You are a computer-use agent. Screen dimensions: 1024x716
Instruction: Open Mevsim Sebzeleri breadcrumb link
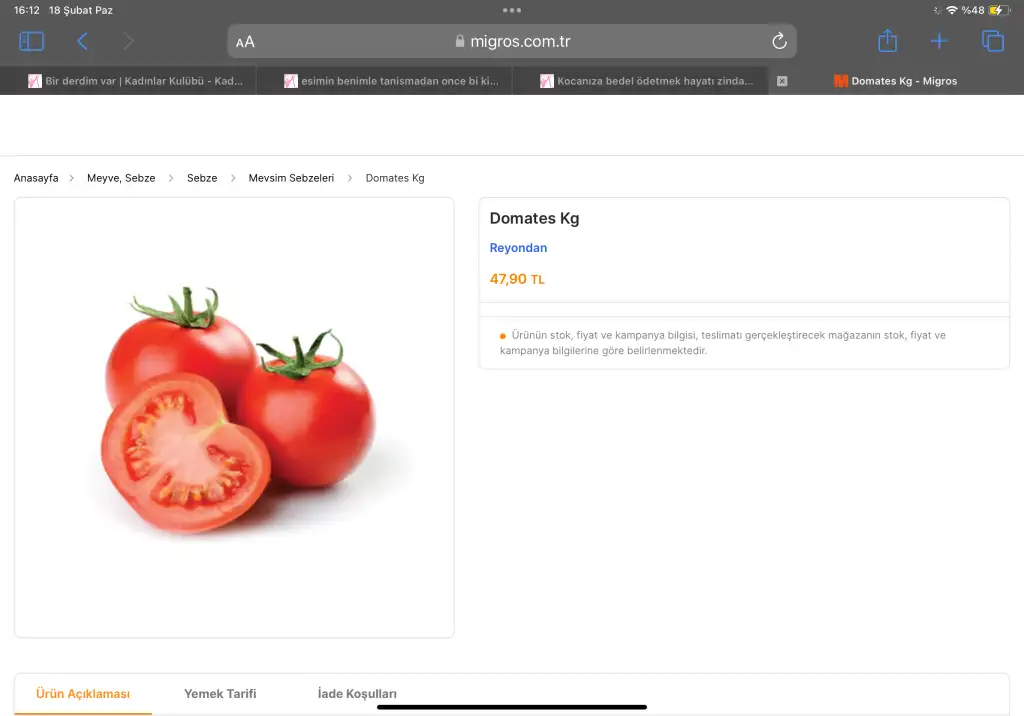[291, 178]
